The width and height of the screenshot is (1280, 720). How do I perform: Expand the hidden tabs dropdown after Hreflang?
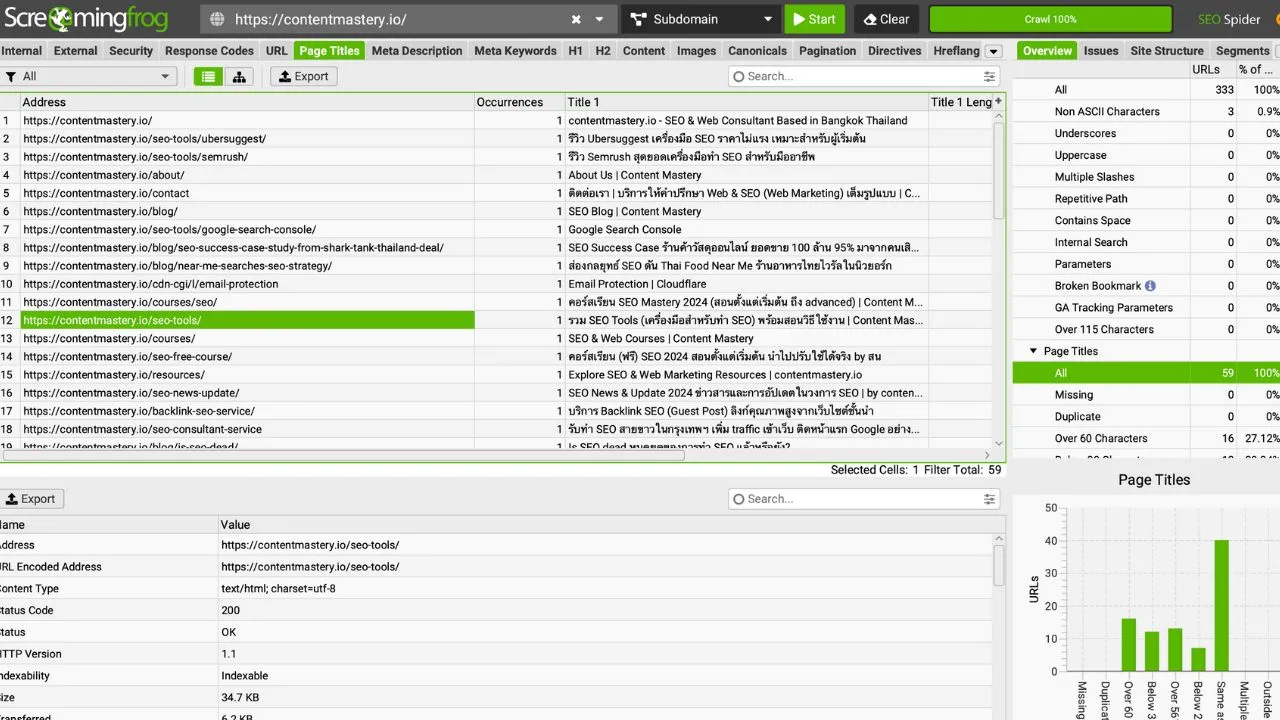(993, 51)
